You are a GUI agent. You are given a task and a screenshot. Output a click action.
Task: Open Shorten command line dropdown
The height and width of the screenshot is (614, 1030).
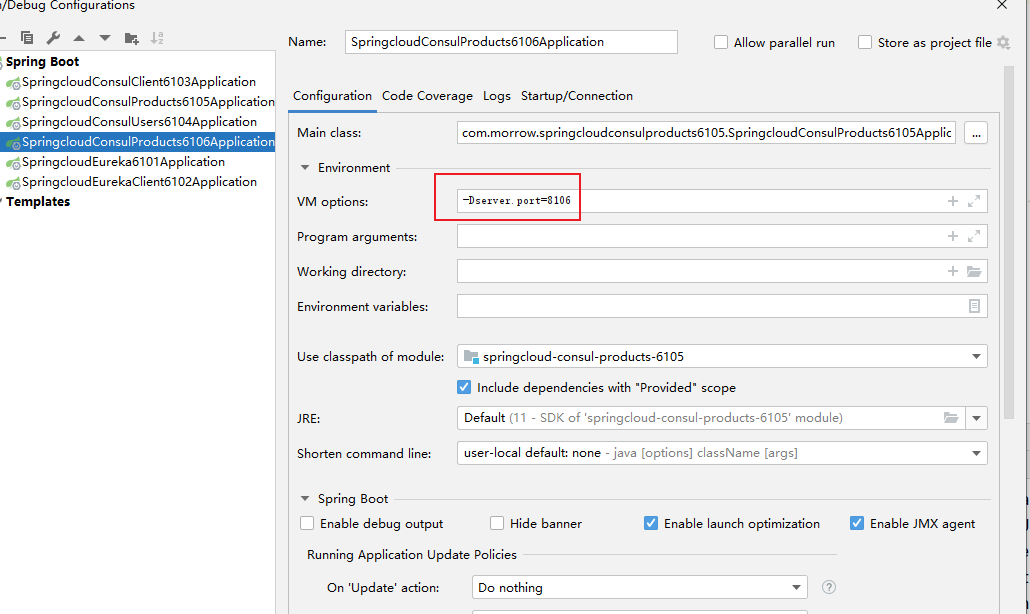pyautogui.click(x=722, y=453)
